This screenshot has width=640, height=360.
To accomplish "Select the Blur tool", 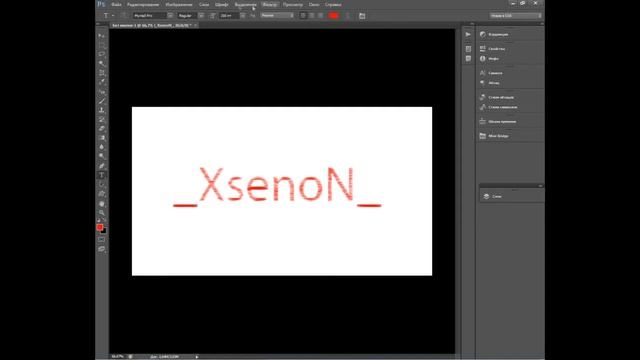I will point(101,147).
